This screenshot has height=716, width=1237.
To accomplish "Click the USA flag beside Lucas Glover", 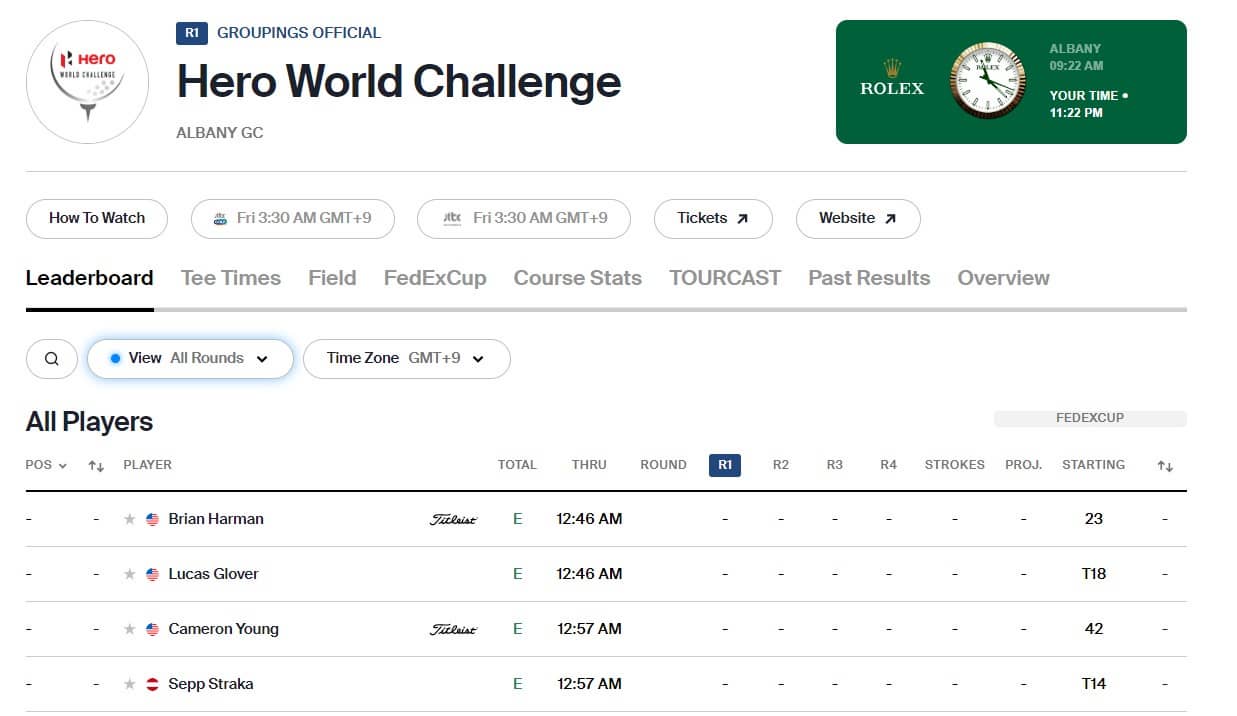I will 152,574.
